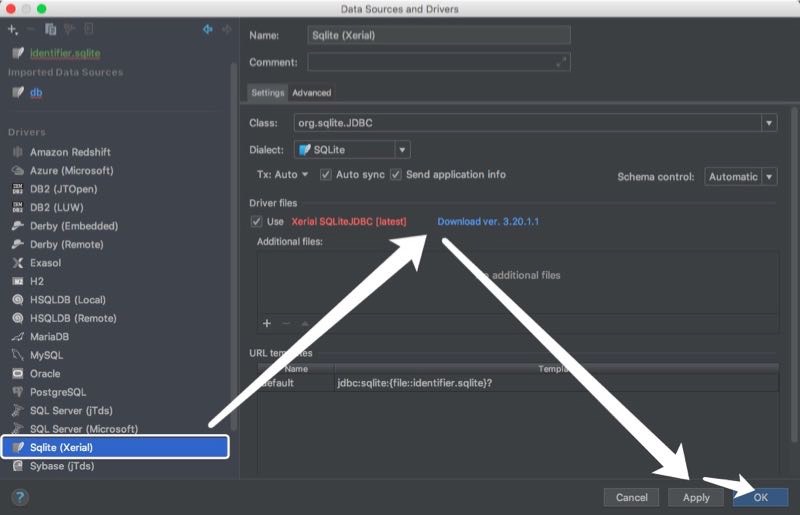Click the PostgreSQL elephant icon
This screenshot has height=515, width=800.
pos(18,391)
